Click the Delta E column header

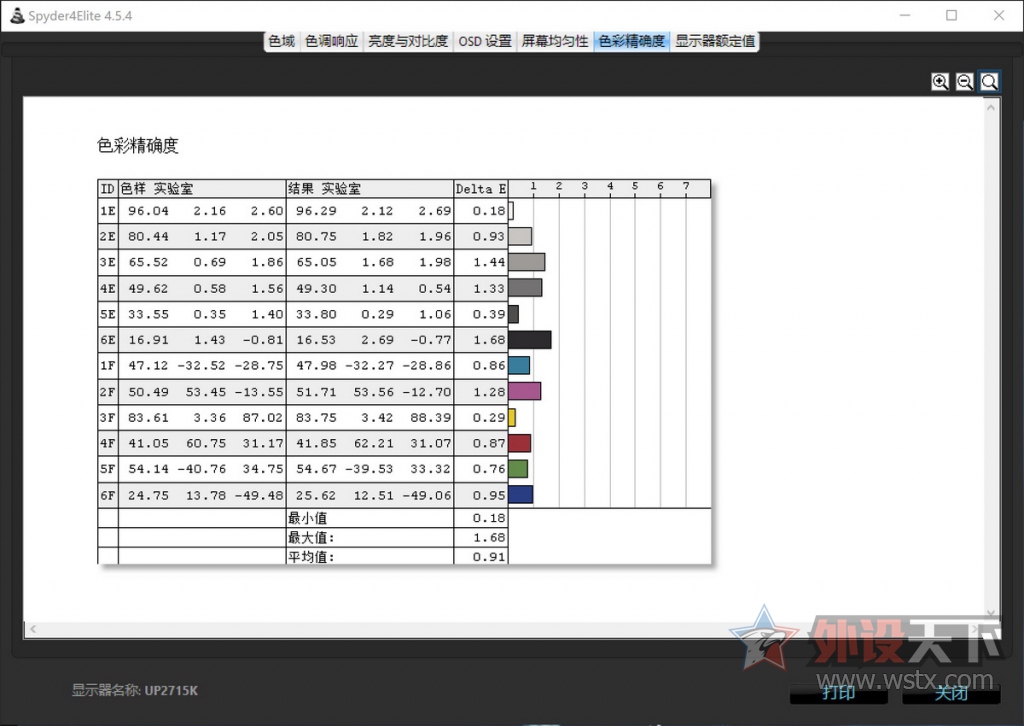(481, 189)
